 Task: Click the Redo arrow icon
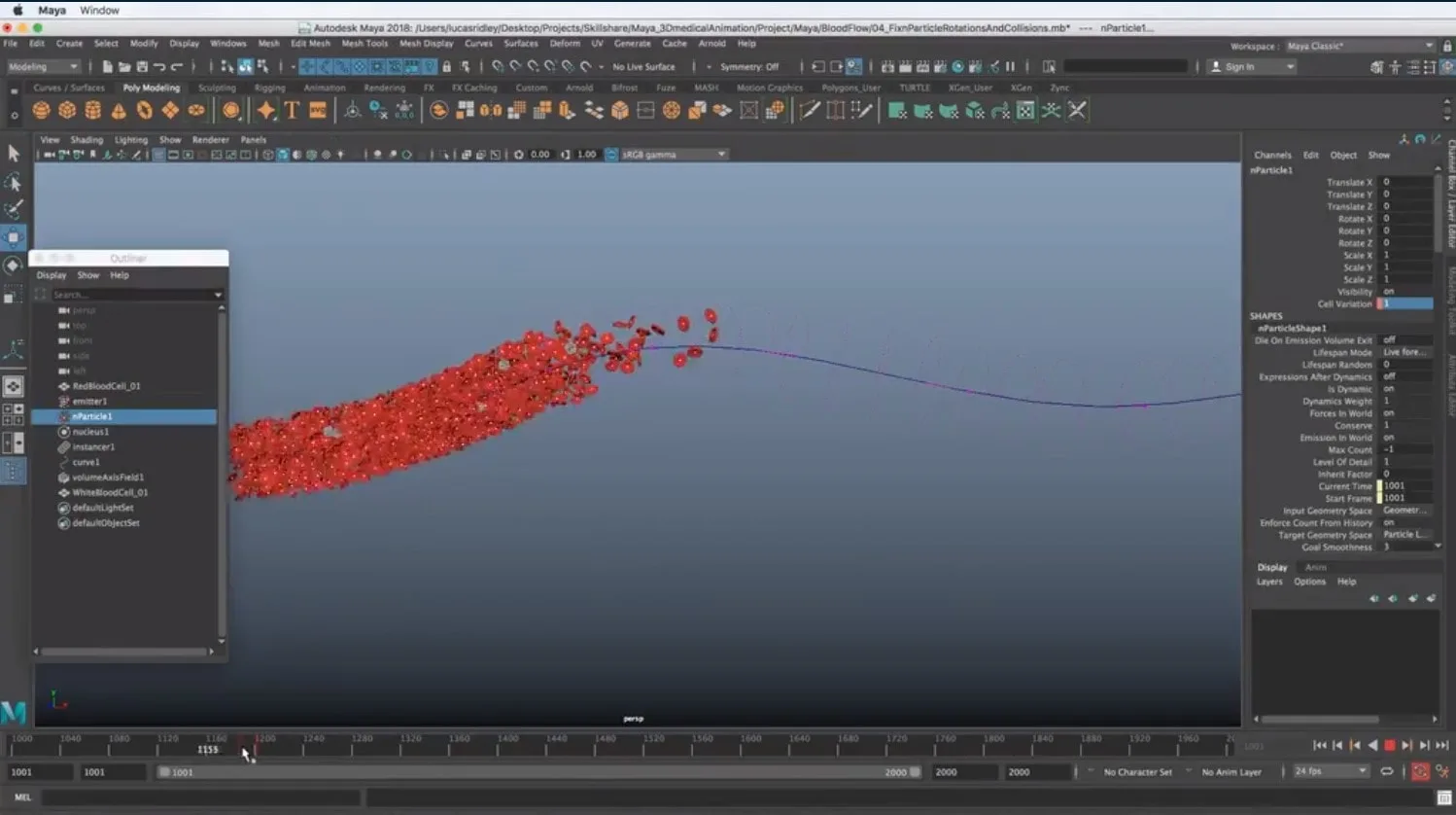[177, 66]
